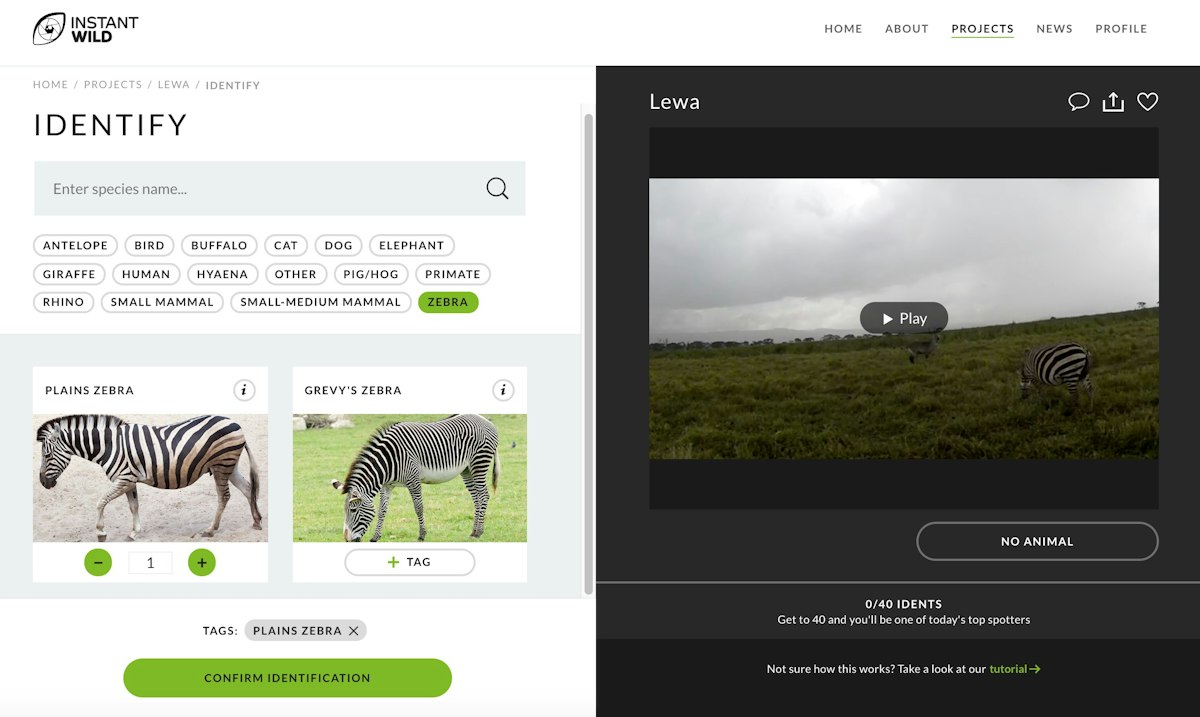The image size is (1200, 717).
Task: Favorite the Lewa video with heart icon
Action: (x=1148, y=101)
